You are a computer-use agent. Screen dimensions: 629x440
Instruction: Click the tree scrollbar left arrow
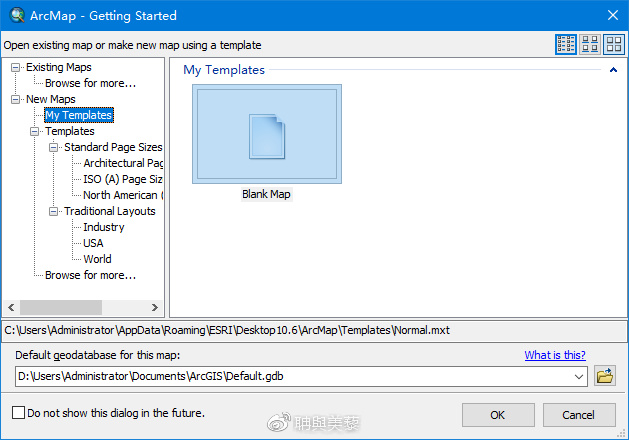(x=11, y=308)
